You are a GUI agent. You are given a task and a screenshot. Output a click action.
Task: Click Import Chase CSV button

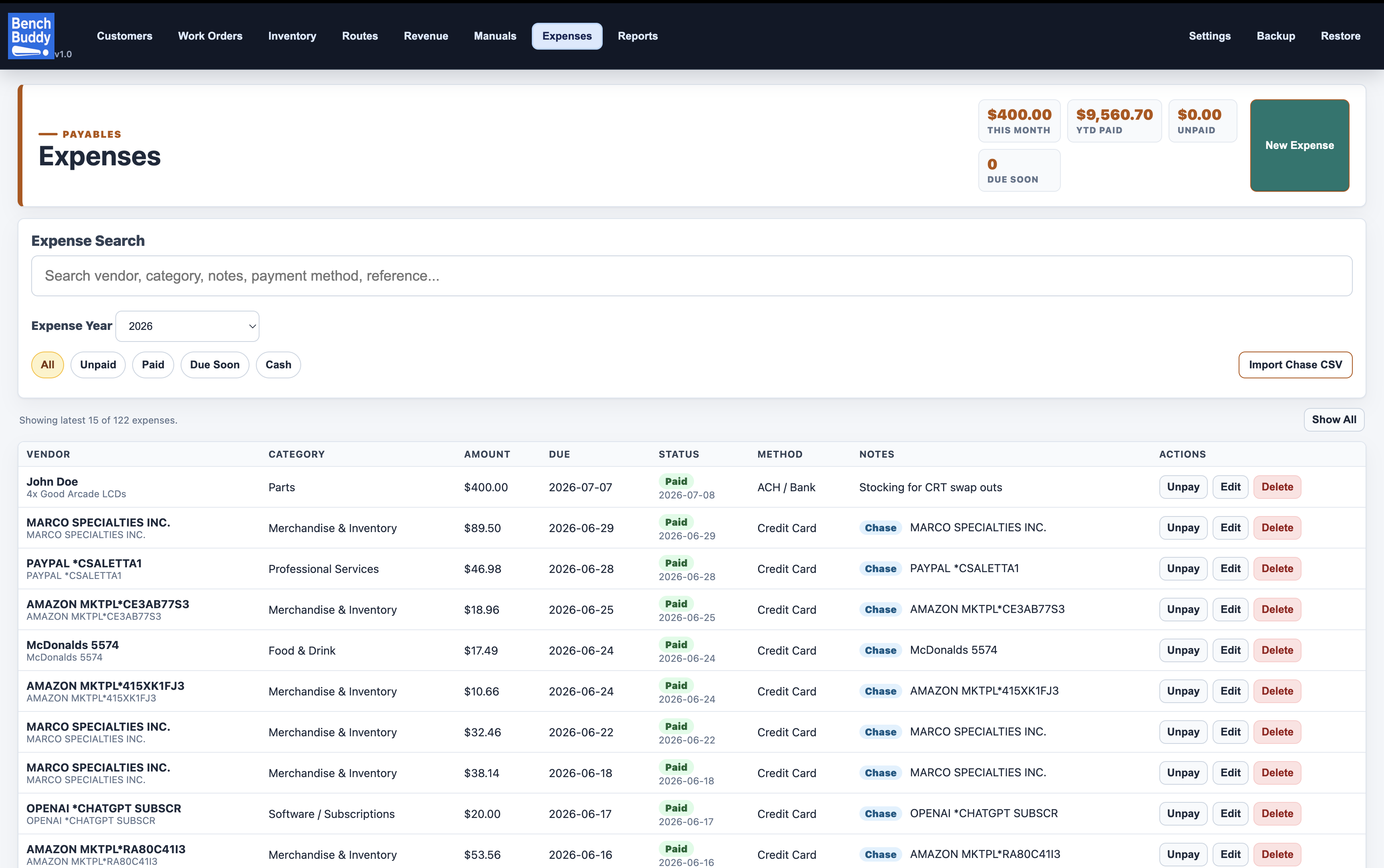point(1295,365)
